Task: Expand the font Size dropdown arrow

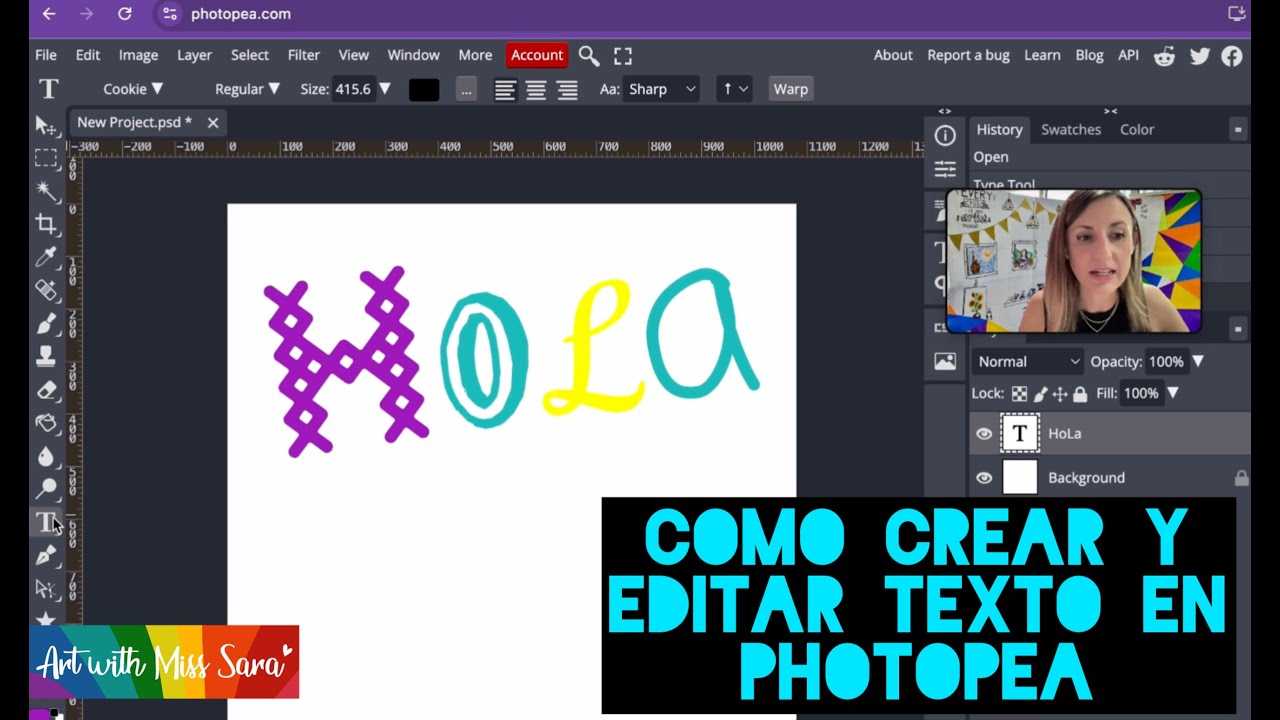Action: [385, 89]
